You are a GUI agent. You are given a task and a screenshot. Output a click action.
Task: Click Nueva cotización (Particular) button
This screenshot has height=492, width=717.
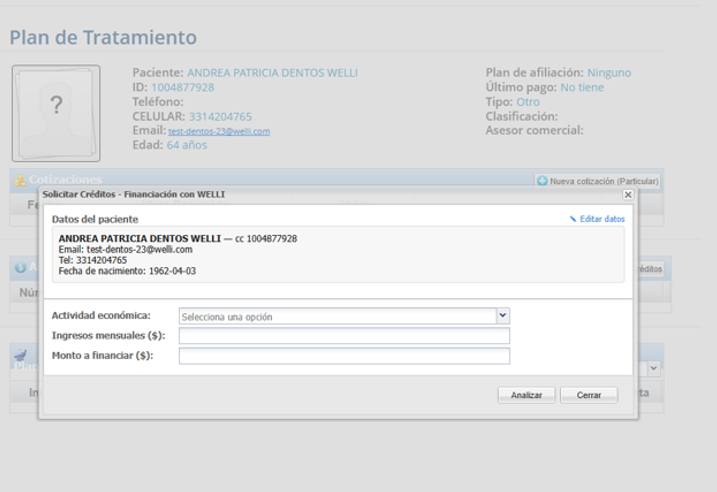[x=598, y=181]
